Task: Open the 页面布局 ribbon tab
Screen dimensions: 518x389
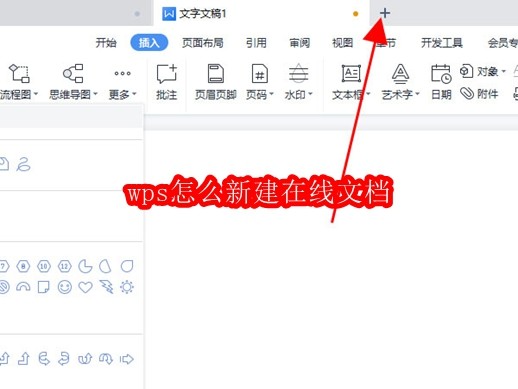Action: [x=203, y=43]
